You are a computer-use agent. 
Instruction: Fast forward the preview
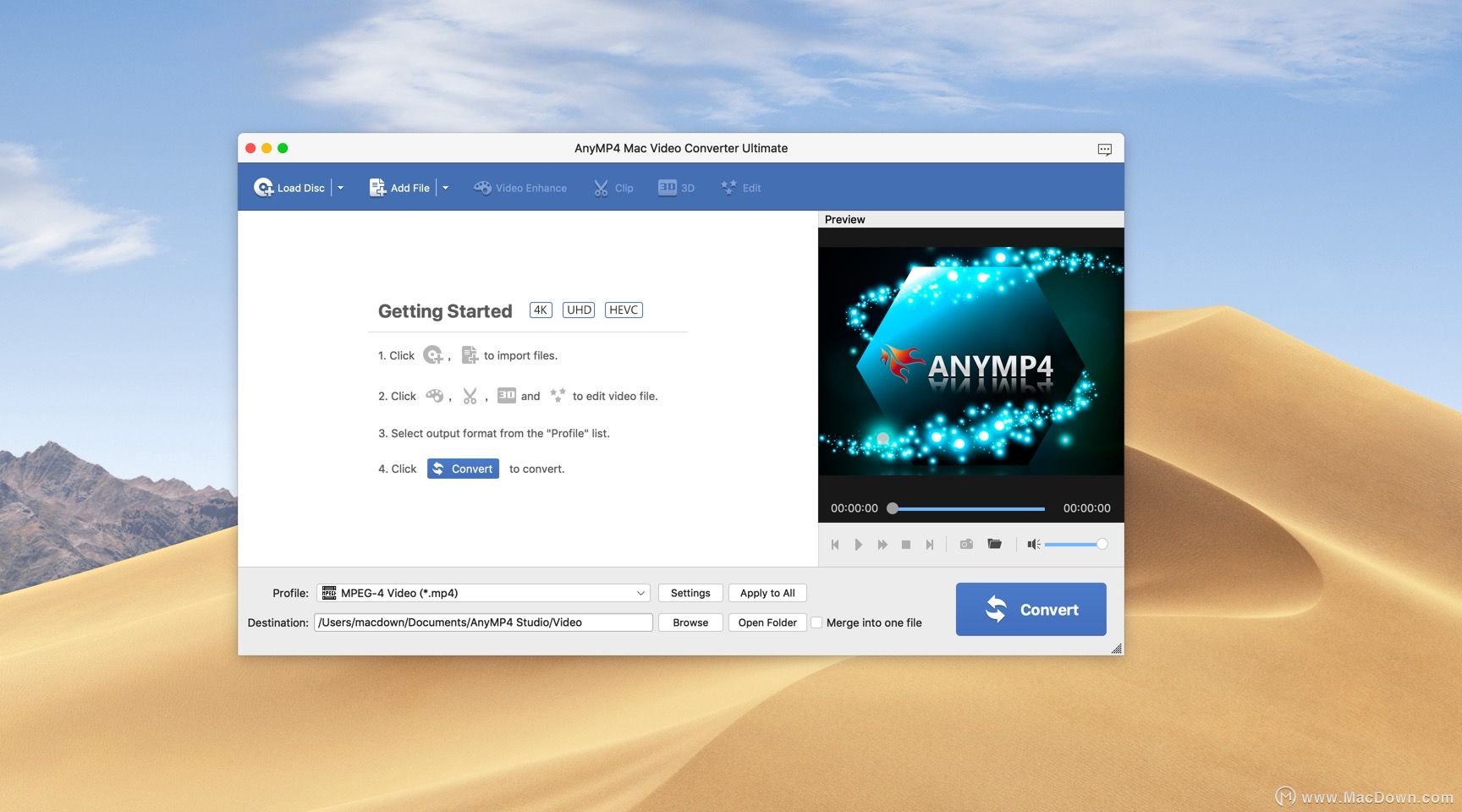(882, 545)
